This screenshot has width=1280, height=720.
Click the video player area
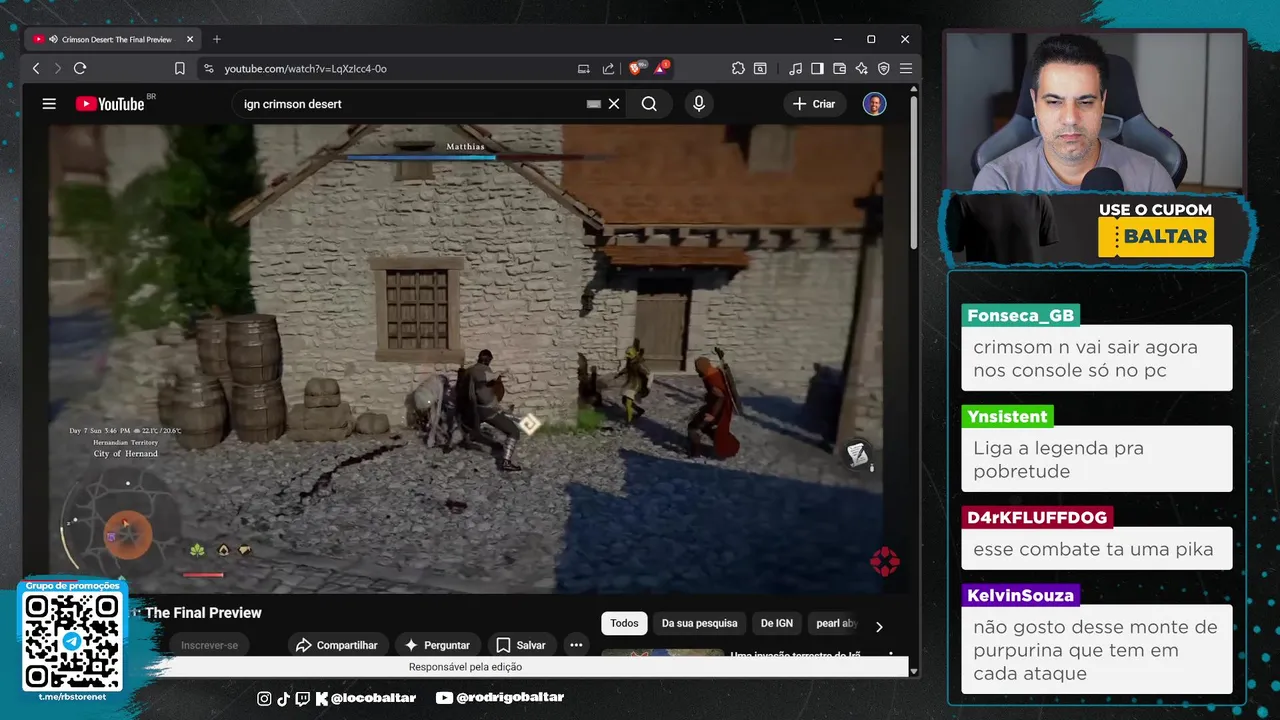[x=466, y=358]
